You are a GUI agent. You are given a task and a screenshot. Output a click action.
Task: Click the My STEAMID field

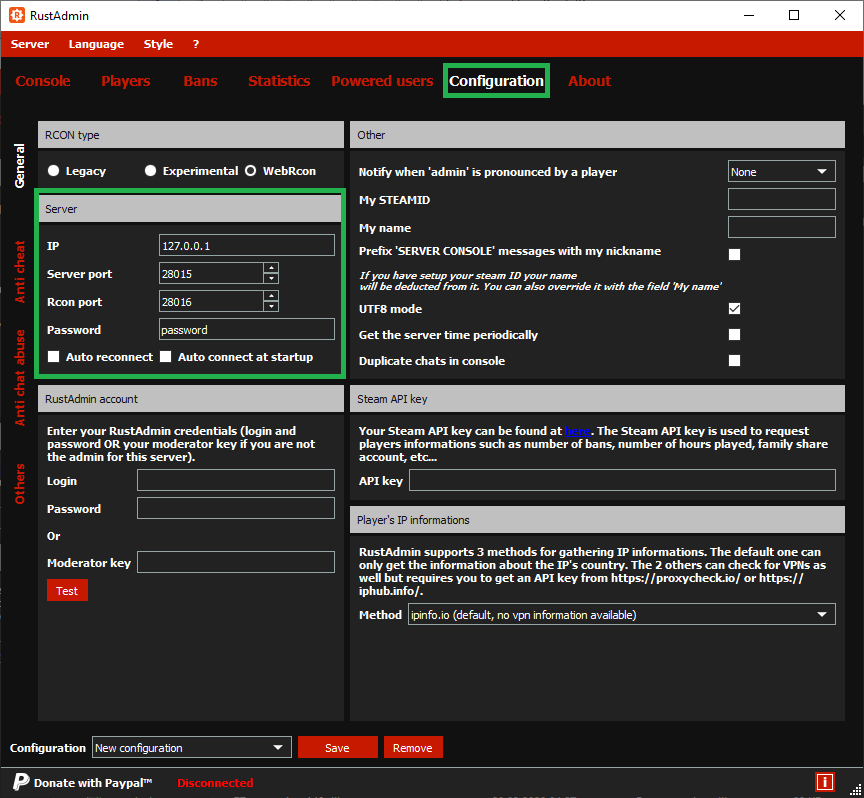point(781,199)
